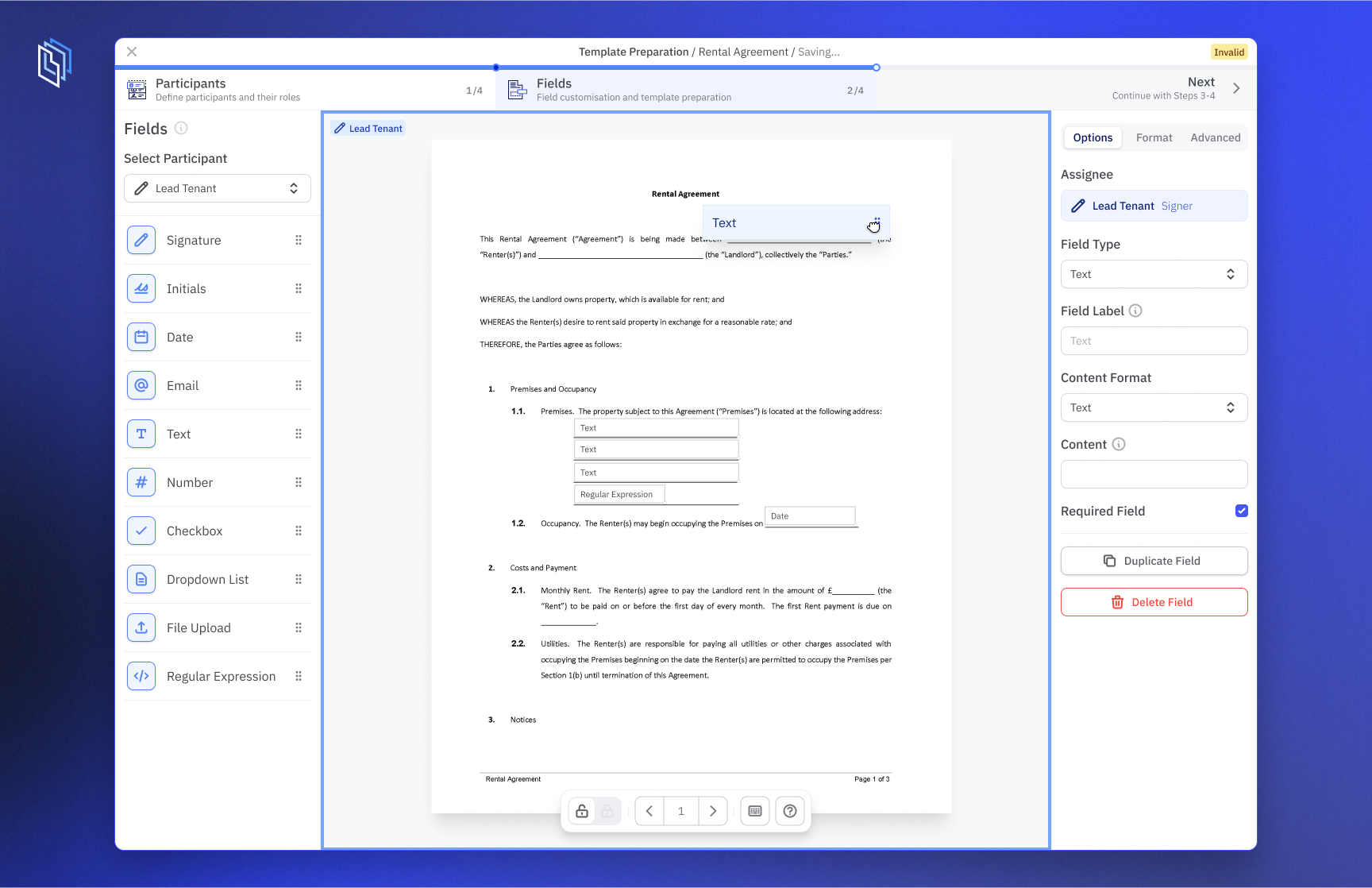Click the Fields info tooltip icon

point(181,128)
